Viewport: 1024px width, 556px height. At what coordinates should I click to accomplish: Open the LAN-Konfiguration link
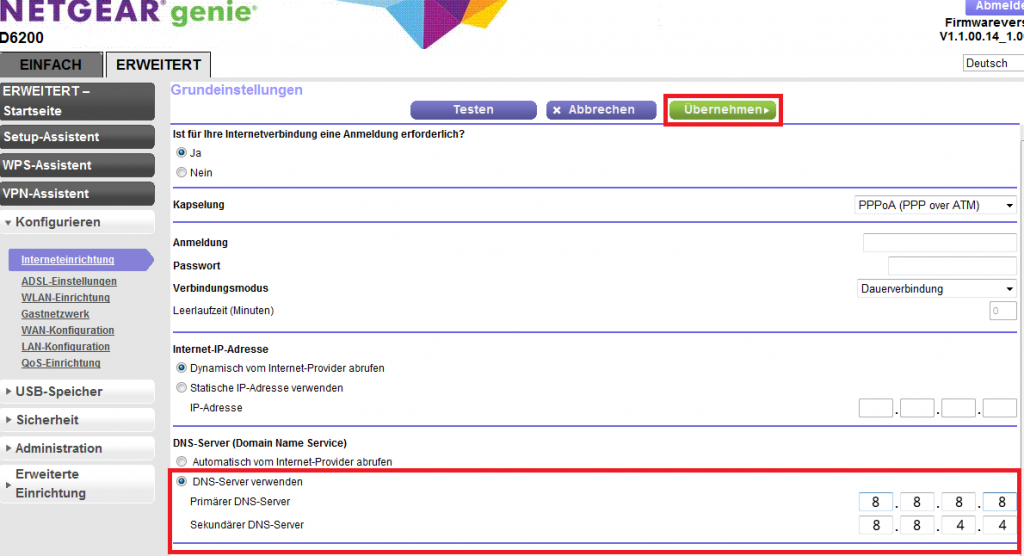tap(65, 346)
